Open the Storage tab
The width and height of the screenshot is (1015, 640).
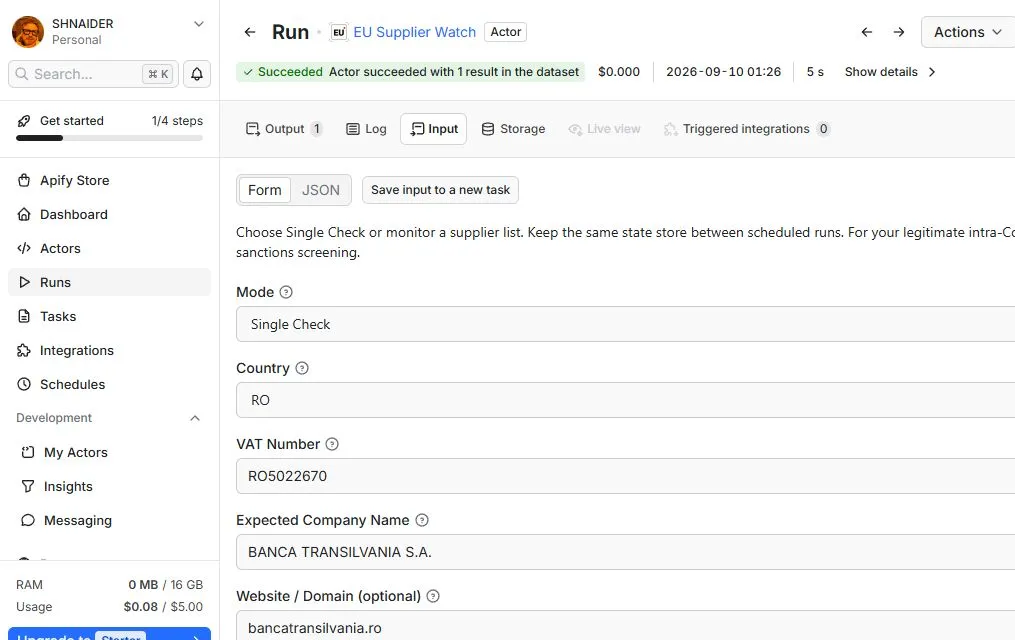[513, 129]
